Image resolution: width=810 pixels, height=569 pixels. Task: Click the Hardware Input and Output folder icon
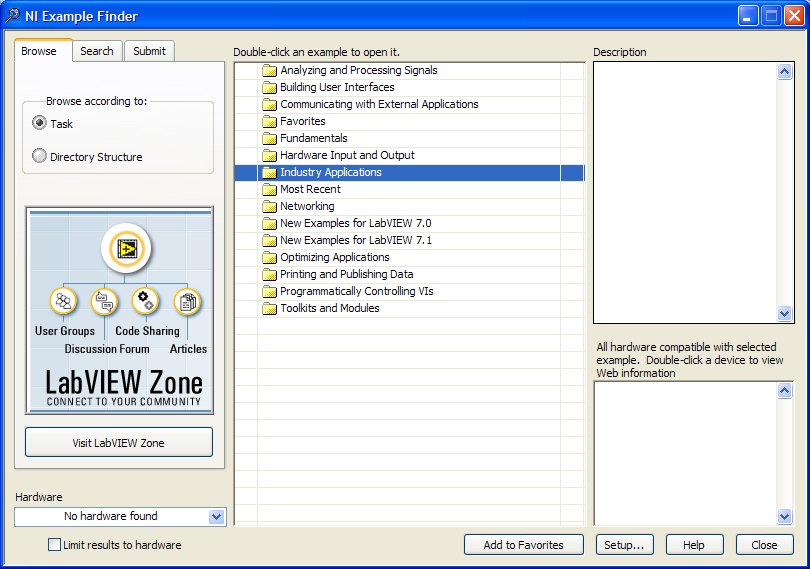269,156
